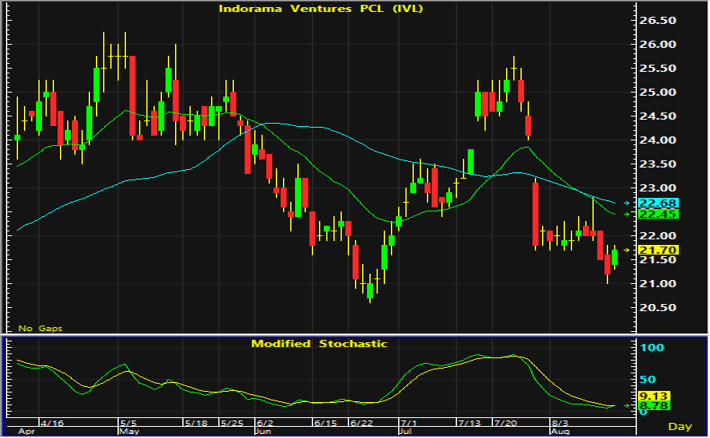This screenshot has width=710, height=438.
Task: Click the 26.00 price axis label
Action: 657,44
